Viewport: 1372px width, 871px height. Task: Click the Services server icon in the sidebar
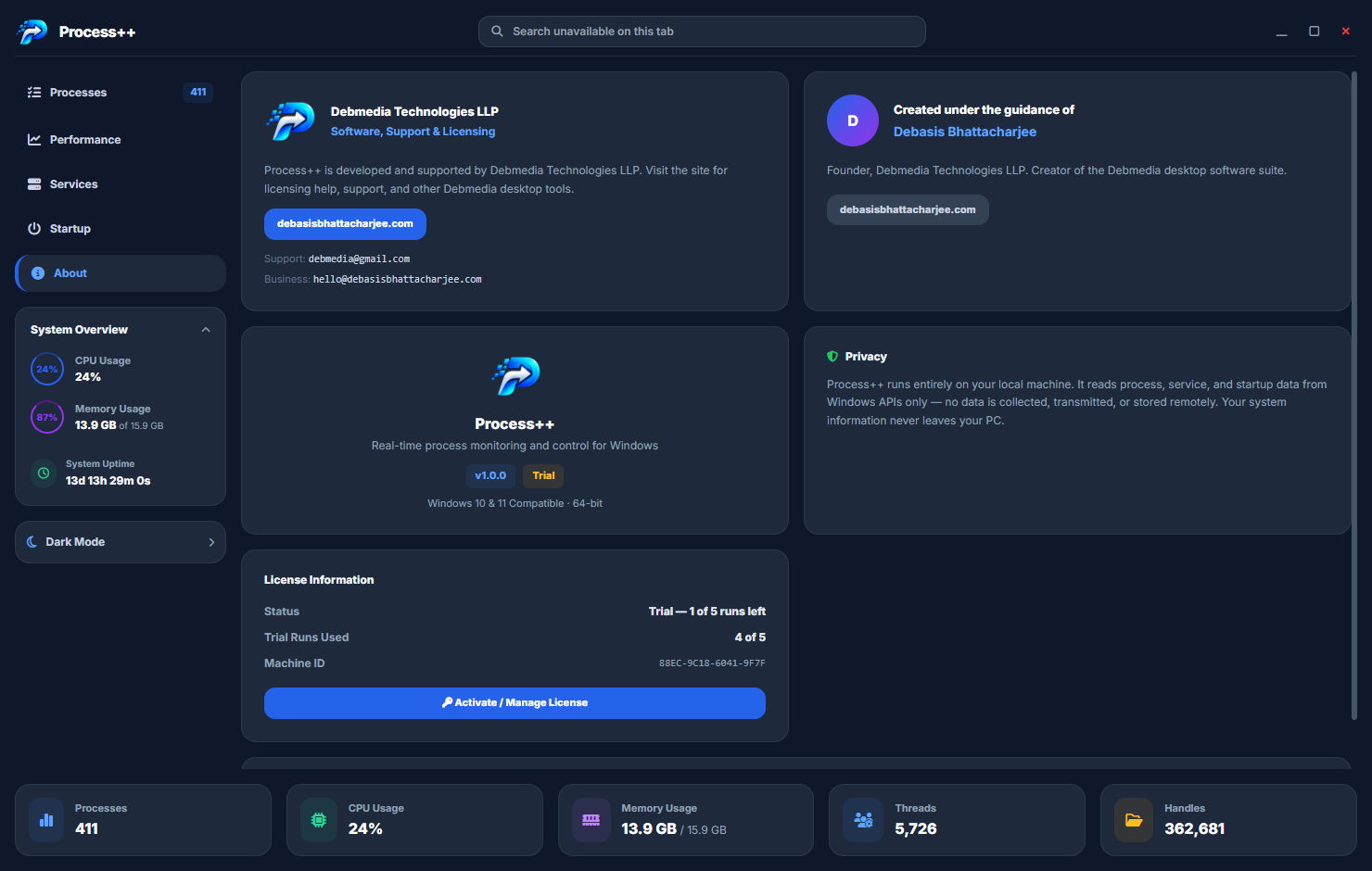[34, 184]
